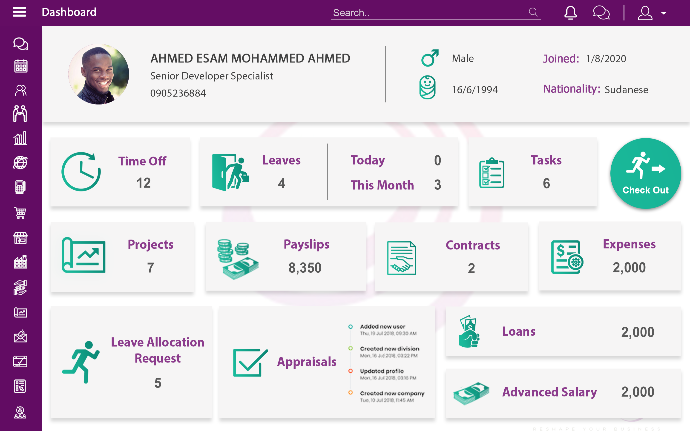Click the employee profile photo
690x431 pixels.
[99, 75]
